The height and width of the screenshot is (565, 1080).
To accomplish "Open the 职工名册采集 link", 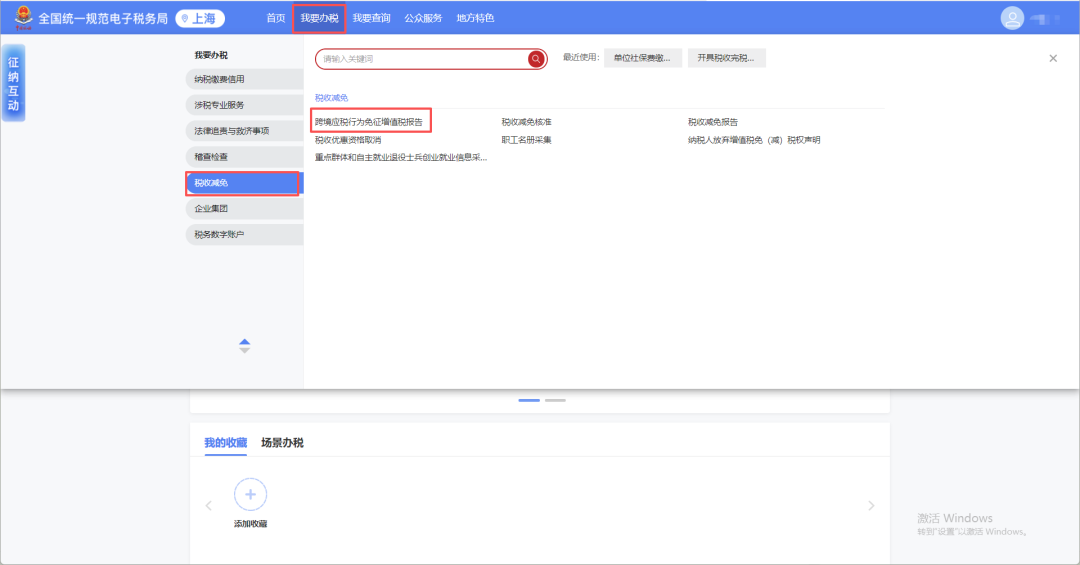I will 526,140.
